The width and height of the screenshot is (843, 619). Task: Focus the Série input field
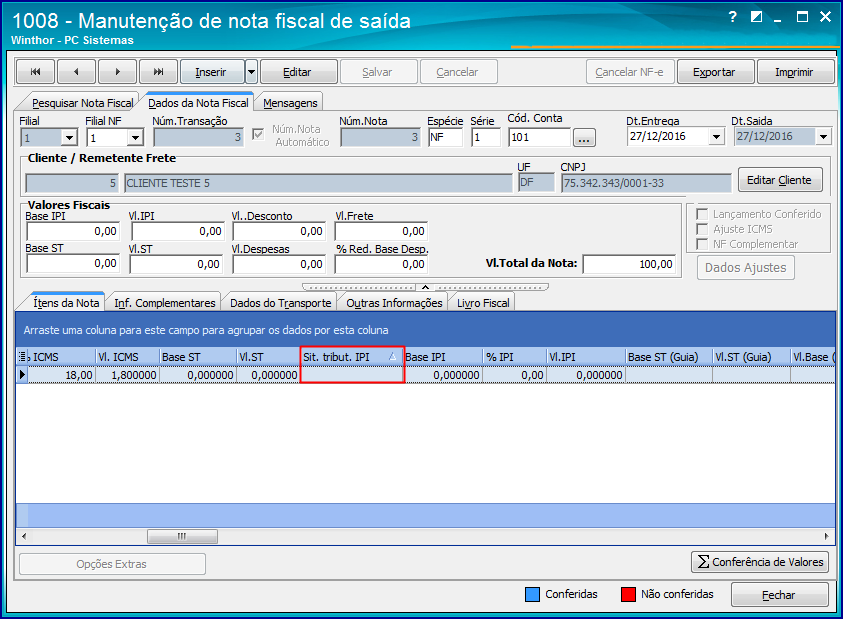coord(486,137)
